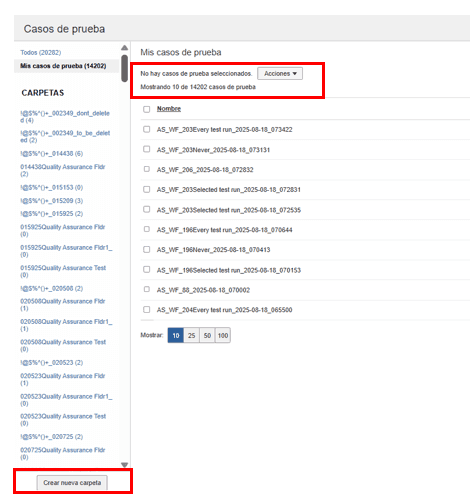Check the AS_WF_206_2025-08-18_072832 test case
This screenshot has height=501, width=470.
[x=146, y=169]
